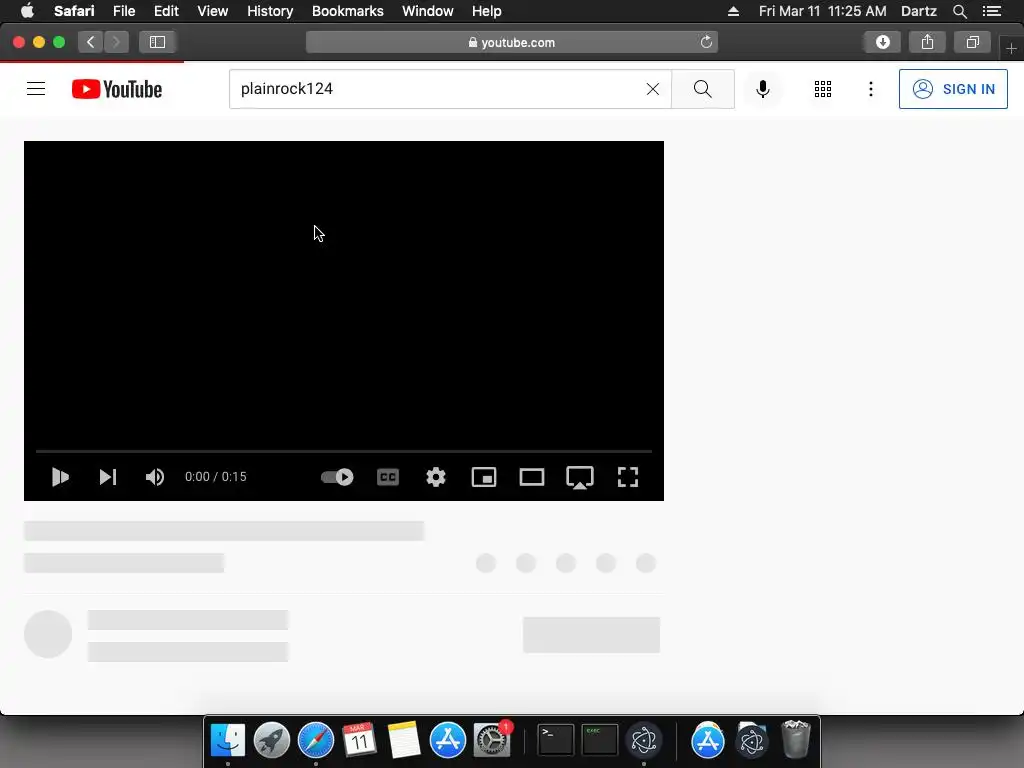Switch to theater mode

tap(532, 477)
